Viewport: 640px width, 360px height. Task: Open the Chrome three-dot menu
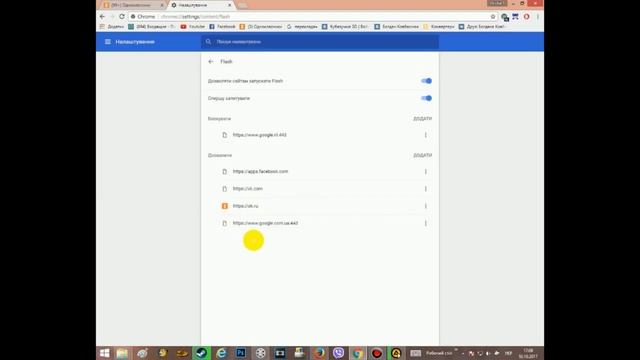538,17
